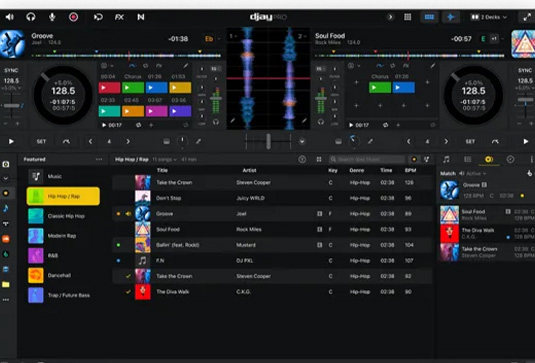Select the queue list tab in right panel

click(467, 159)
